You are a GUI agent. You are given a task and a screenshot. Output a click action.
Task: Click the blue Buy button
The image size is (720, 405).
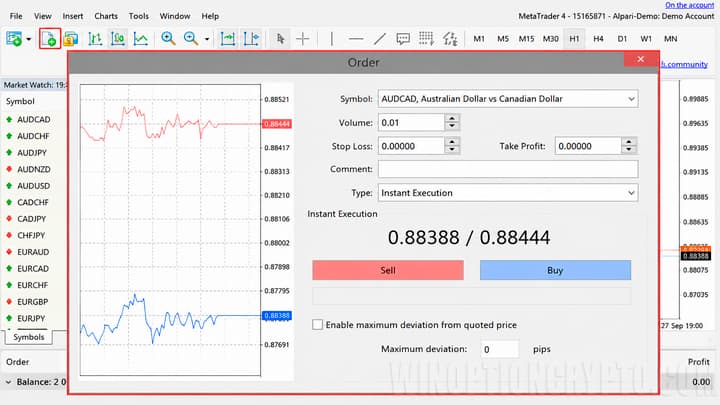(555, 270)
